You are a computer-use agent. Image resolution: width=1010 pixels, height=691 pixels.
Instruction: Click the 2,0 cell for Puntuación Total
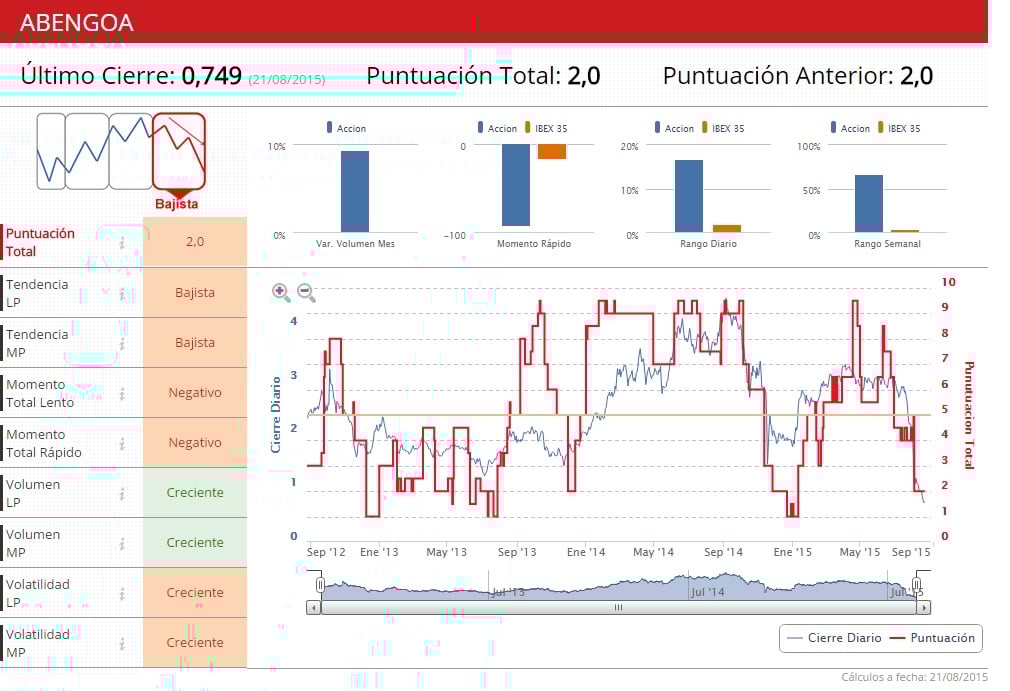195,241
